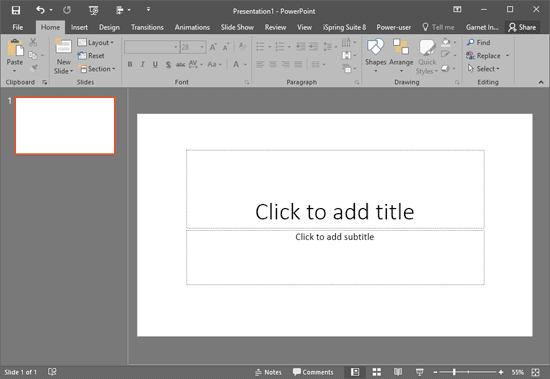Switch to the Insert tab
550x379 pixels.
click(79, 27)
